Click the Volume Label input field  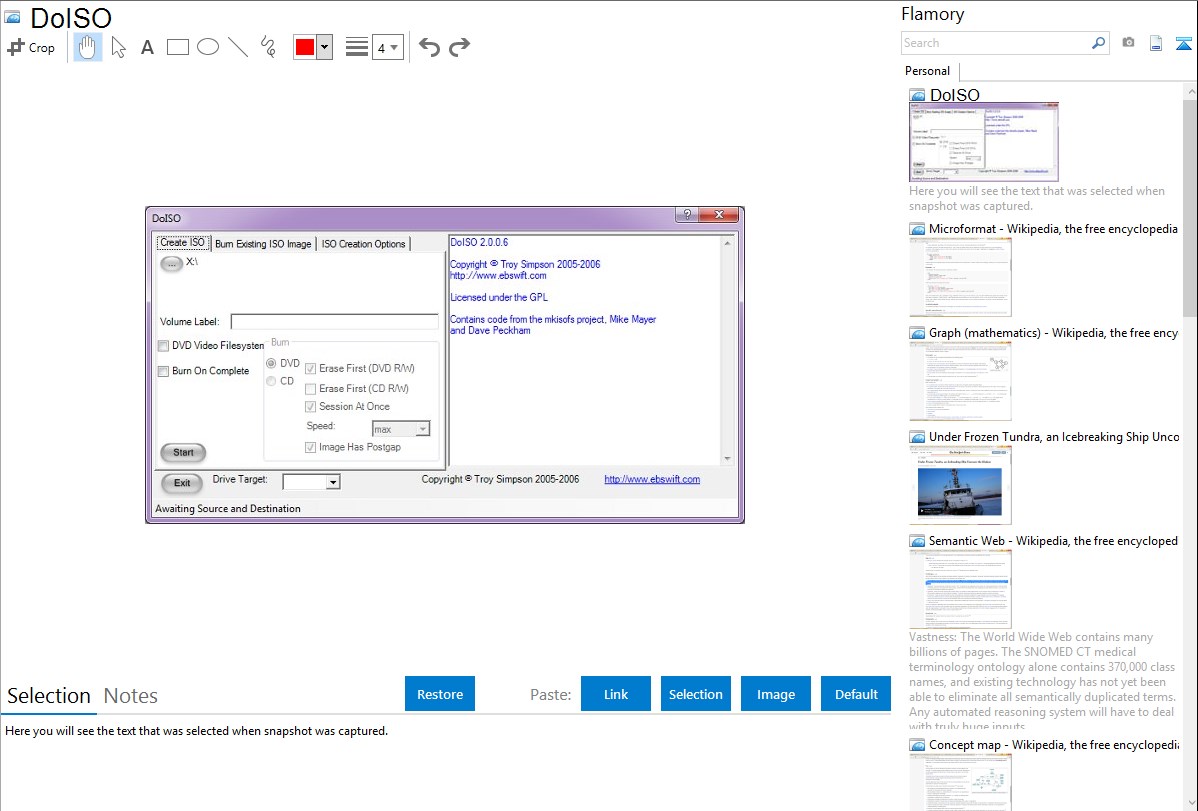coord(335,322)
